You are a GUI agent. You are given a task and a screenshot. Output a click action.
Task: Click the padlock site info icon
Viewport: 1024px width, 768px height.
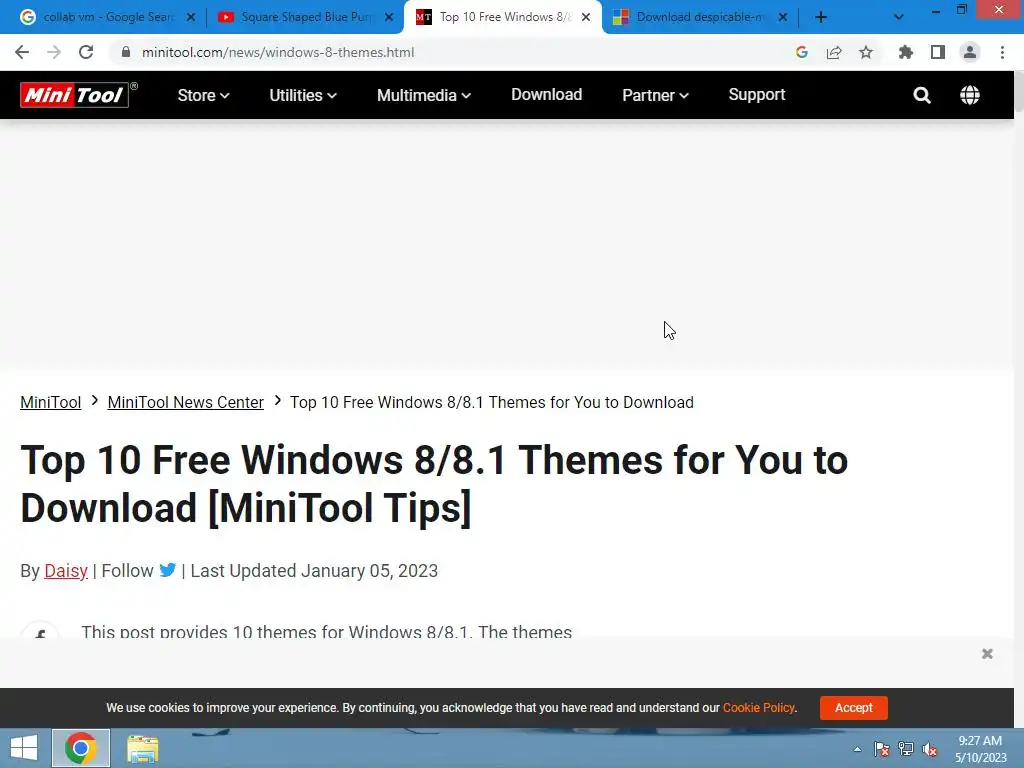point(125,52)
